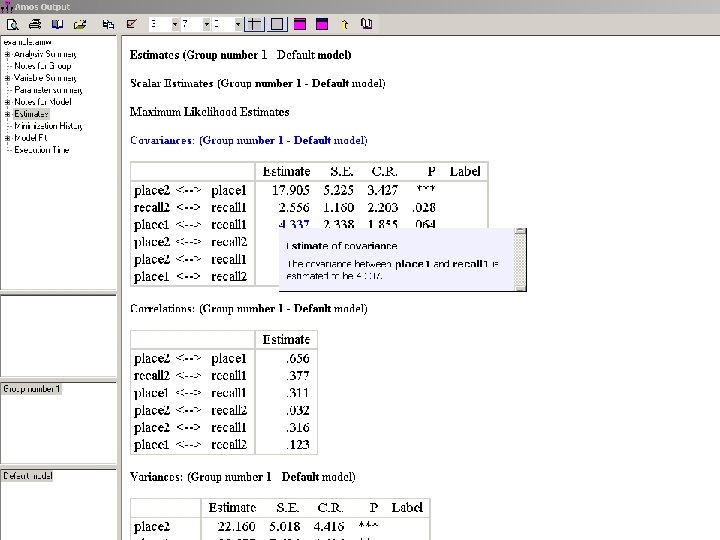Open the third toolbar dropdown (table columns)
The image size is (720, 540).
pos(238,24)
